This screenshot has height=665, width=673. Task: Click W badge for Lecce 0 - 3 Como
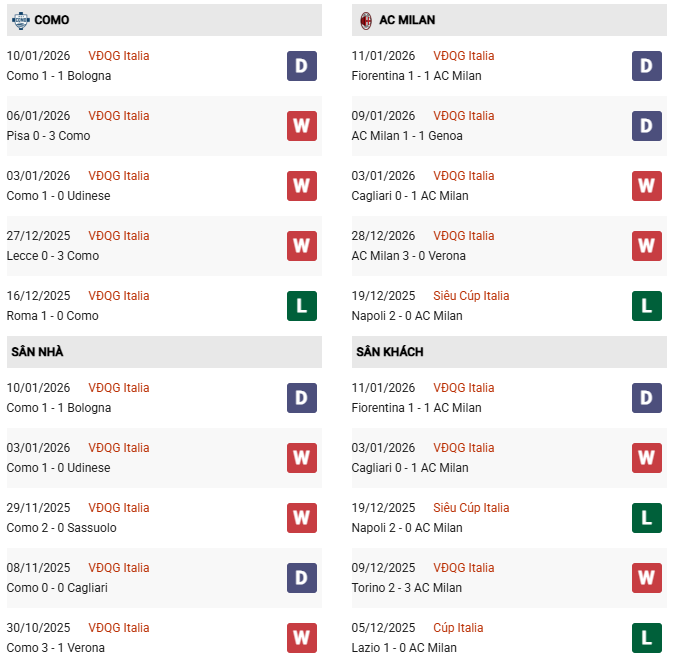point(301,246)
